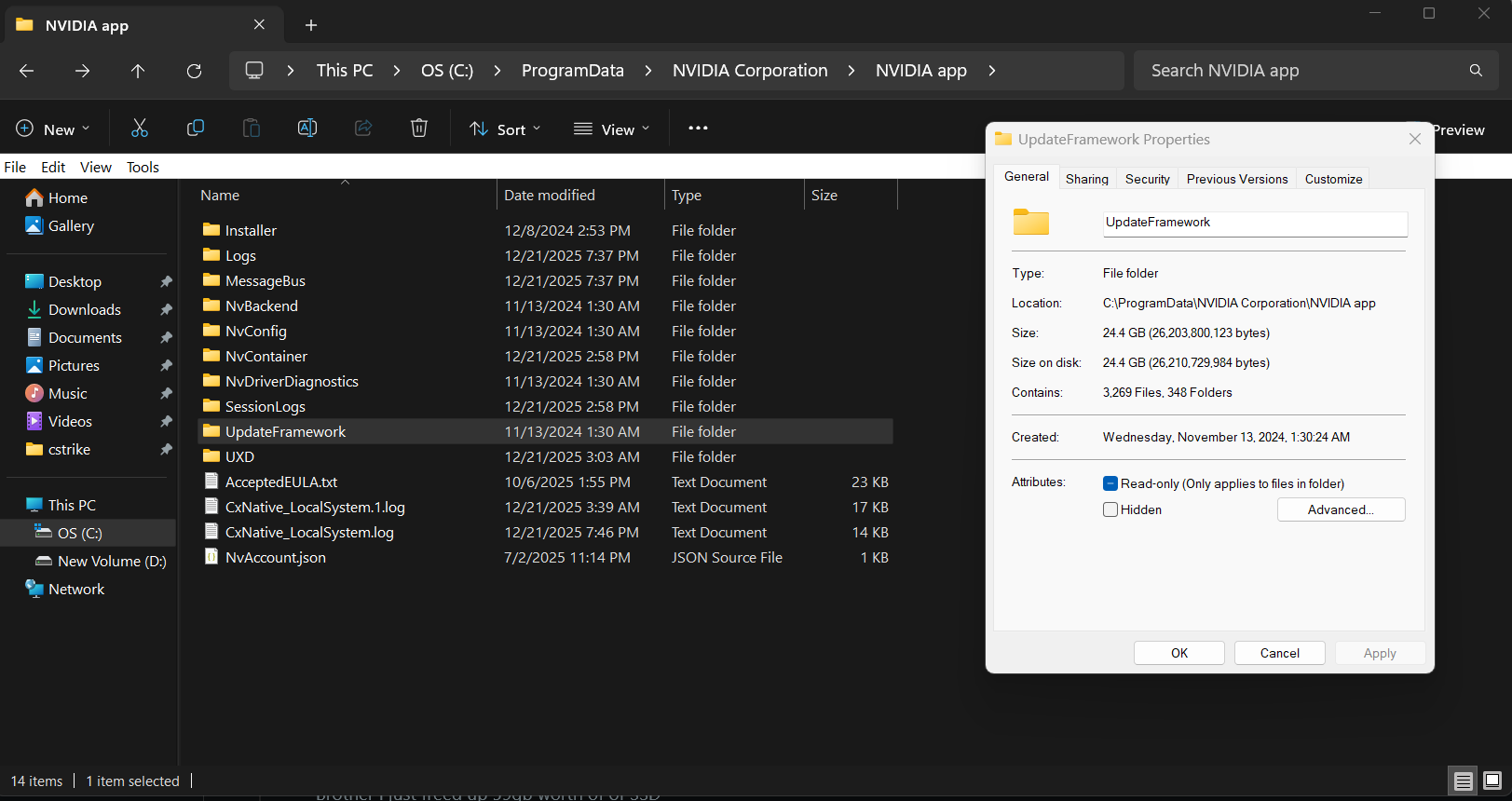Open the New item dropdown
Screen dimensions: 1512x801
coord(53,129)
